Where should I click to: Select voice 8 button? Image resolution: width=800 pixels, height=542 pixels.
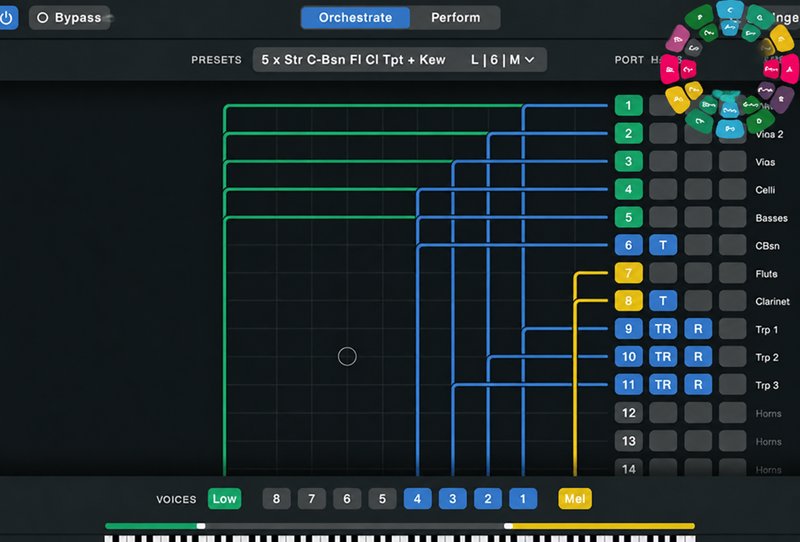[x=277, y=499]
